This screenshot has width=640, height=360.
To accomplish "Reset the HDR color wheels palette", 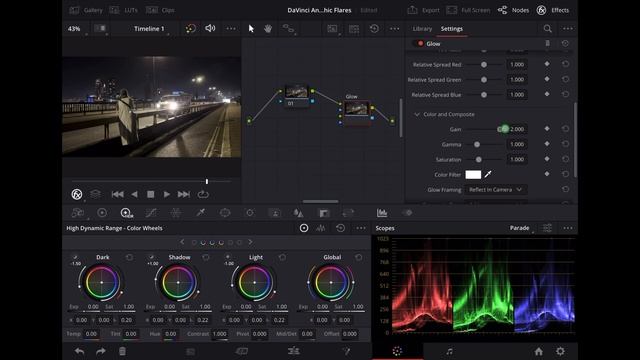I will [340, 228].
